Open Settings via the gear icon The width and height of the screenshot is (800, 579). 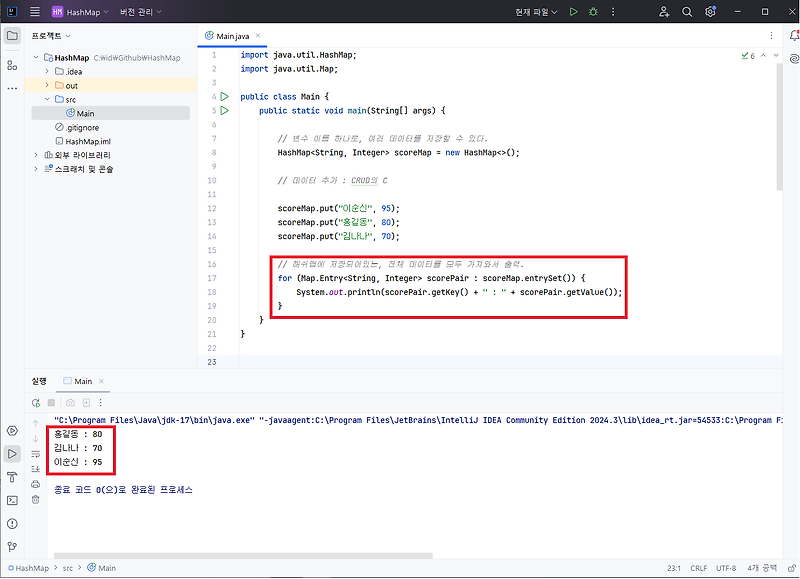pos(710,11)
